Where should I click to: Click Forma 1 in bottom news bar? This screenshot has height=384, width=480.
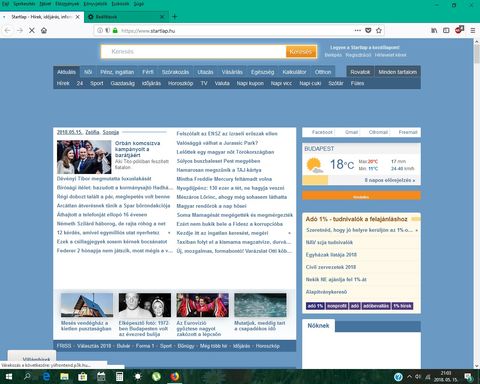[x=145, y=346]
